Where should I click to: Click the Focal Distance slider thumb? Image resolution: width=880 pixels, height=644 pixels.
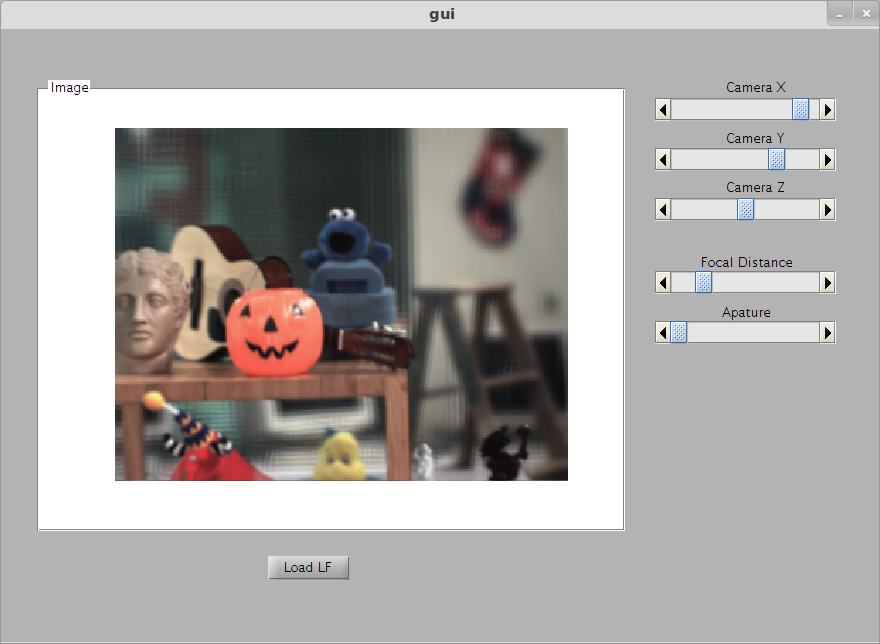pyautogui.click(x=704, y=282)
